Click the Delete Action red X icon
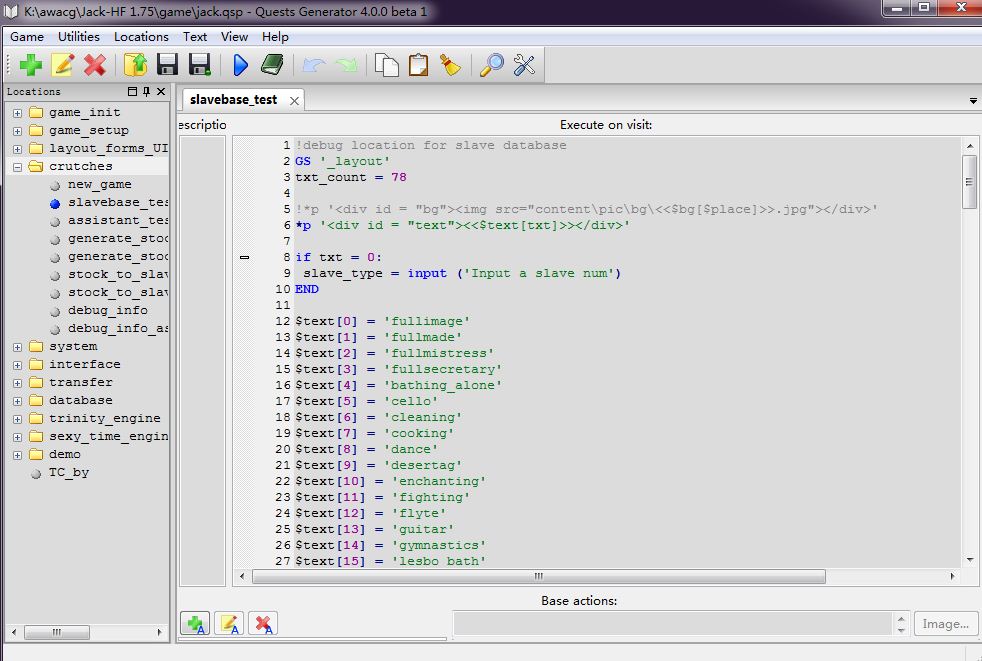 [x=263, y=624]
